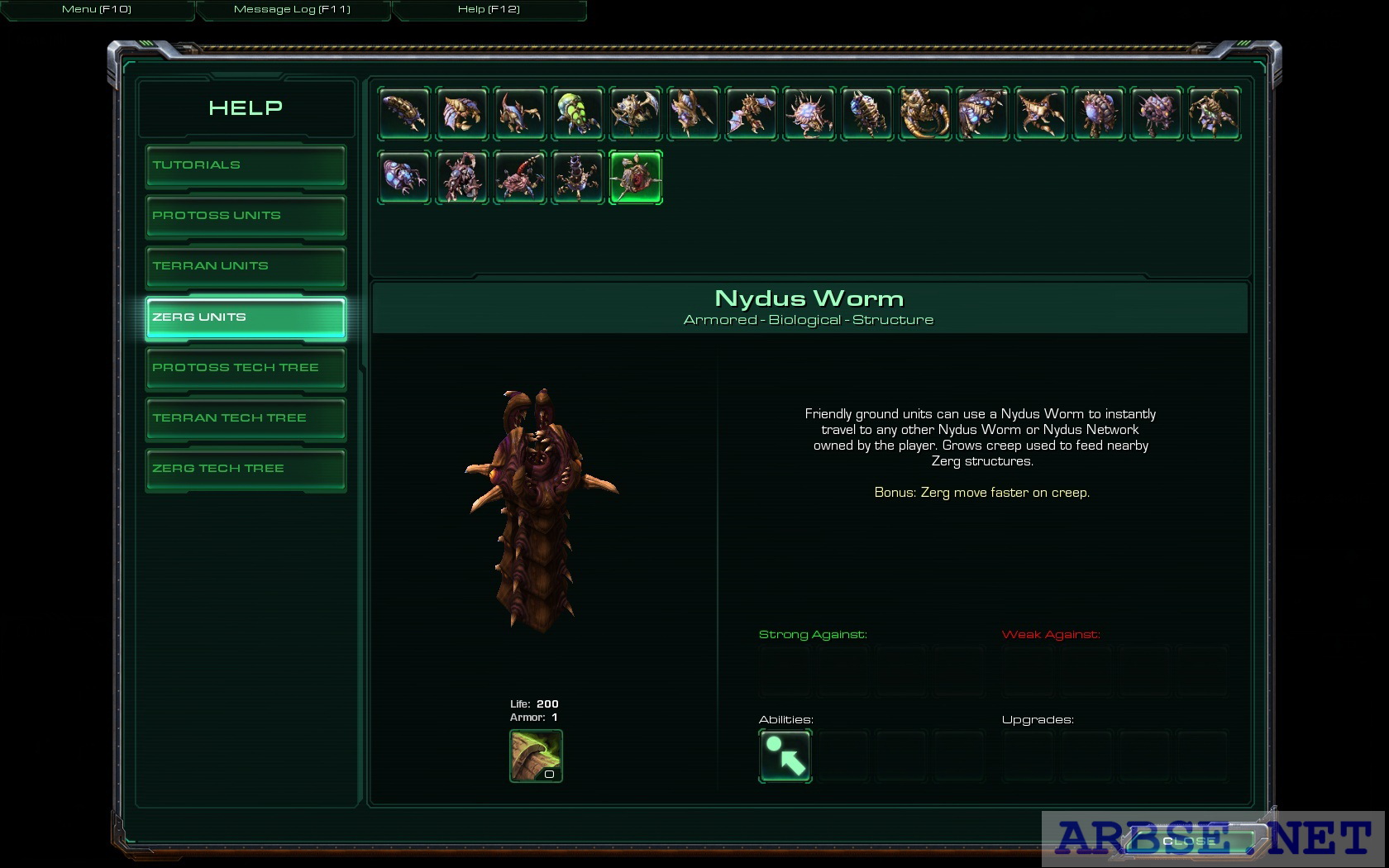Select the green Baneling unit icon

point(578,113)
